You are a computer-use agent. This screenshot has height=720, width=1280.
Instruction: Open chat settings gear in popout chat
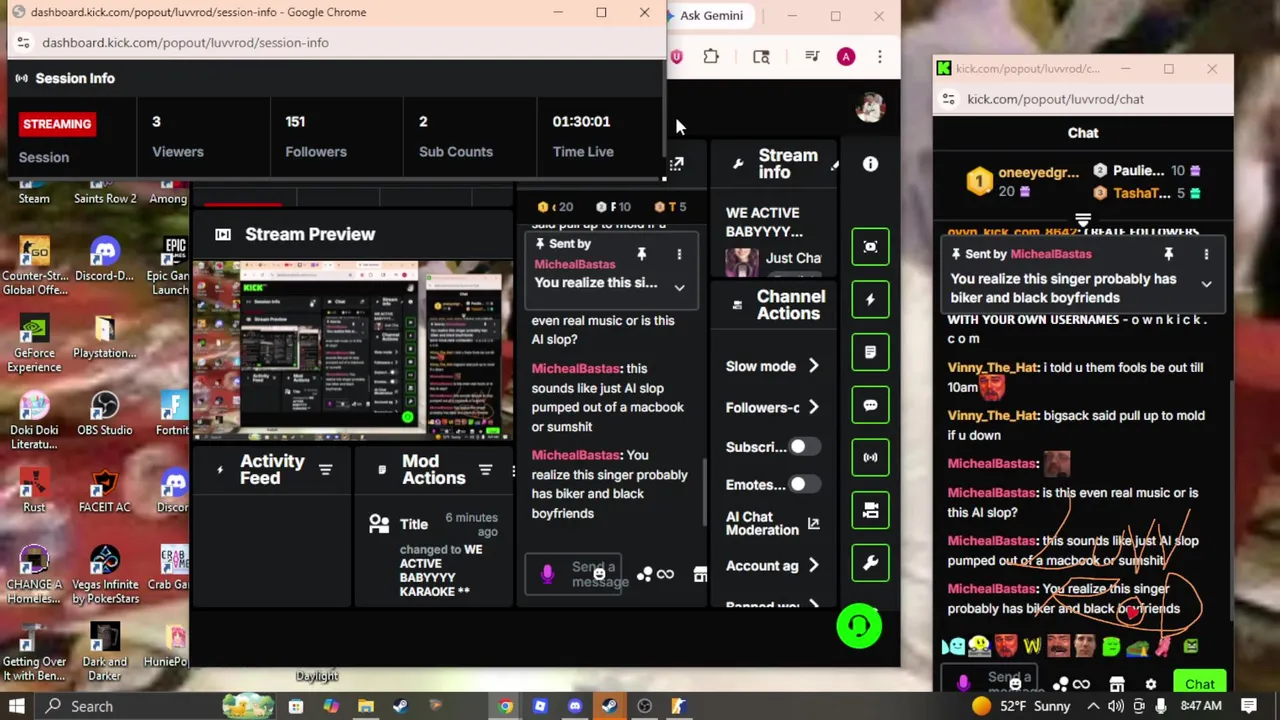pyautogui.click(x=1151, y=685)
